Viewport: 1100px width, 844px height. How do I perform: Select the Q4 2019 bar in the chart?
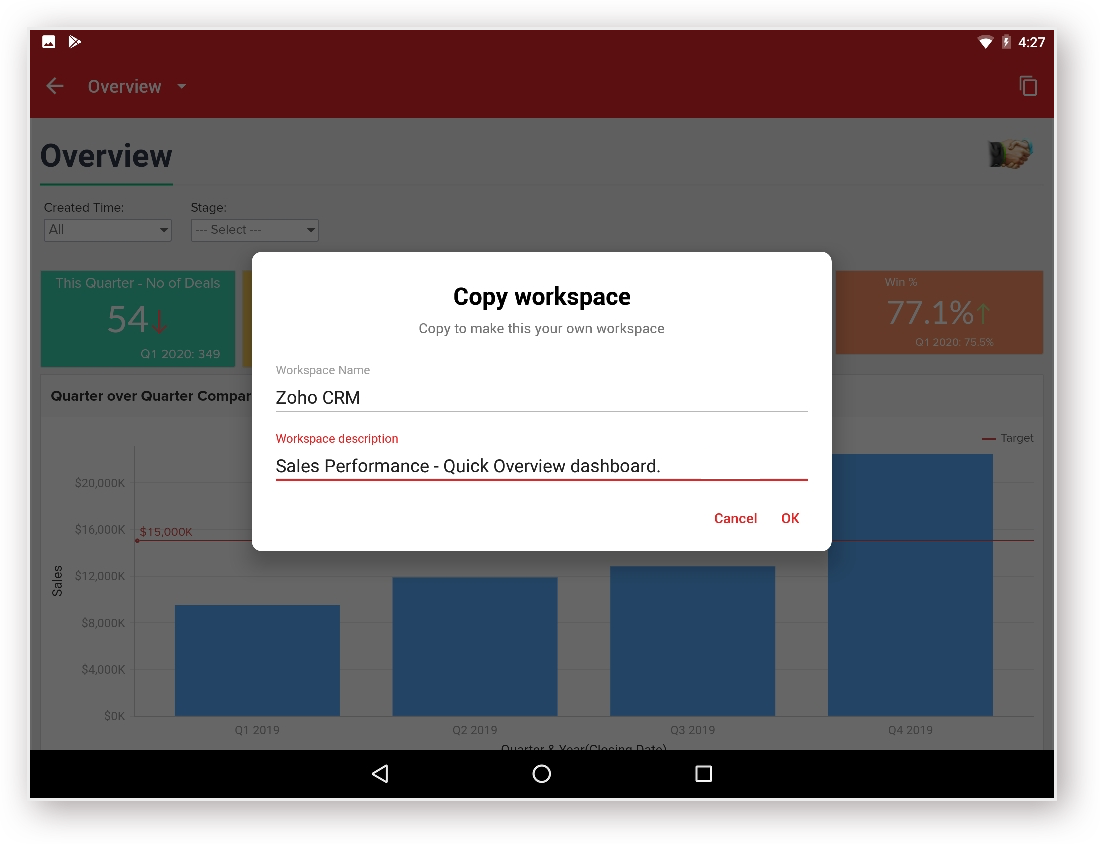tap(911, 584)
